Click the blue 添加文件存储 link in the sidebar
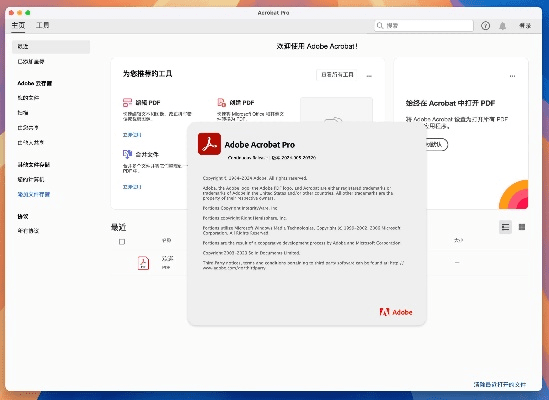 [34, 194]
